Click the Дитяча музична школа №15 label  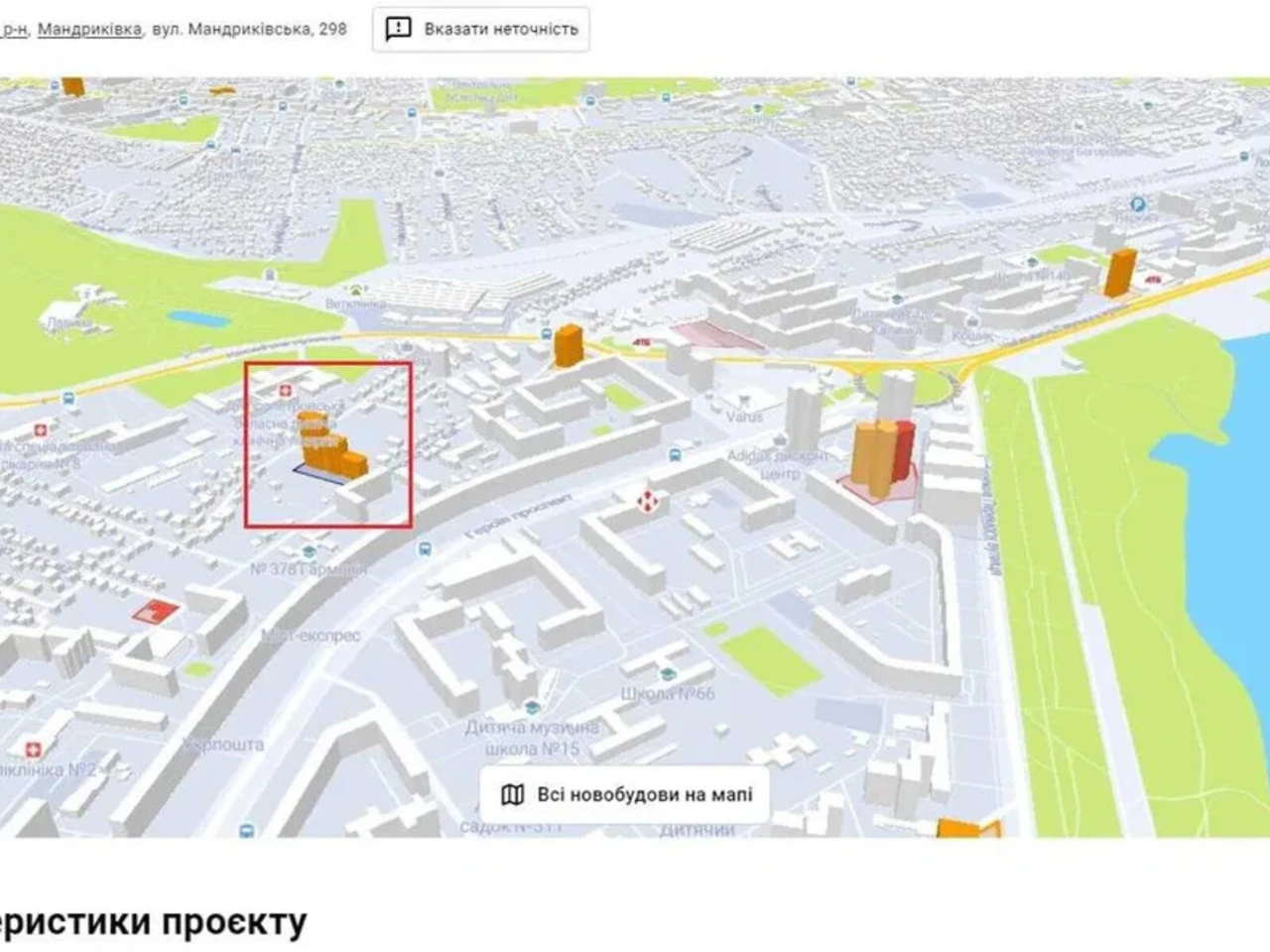pos(533,739)
